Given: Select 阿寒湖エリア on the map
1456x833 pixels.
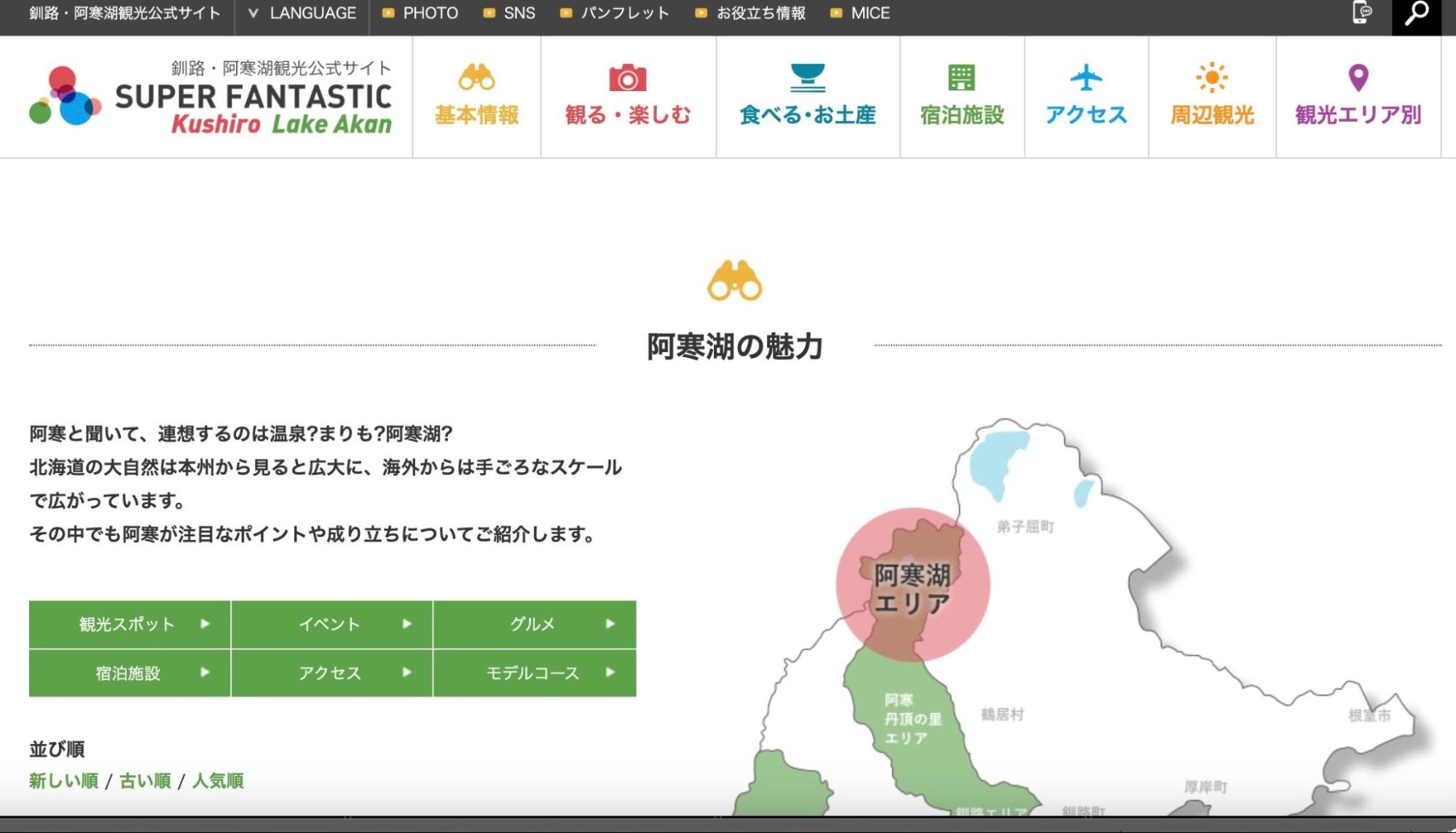Looking at the screenshot, I should (912, 587).
